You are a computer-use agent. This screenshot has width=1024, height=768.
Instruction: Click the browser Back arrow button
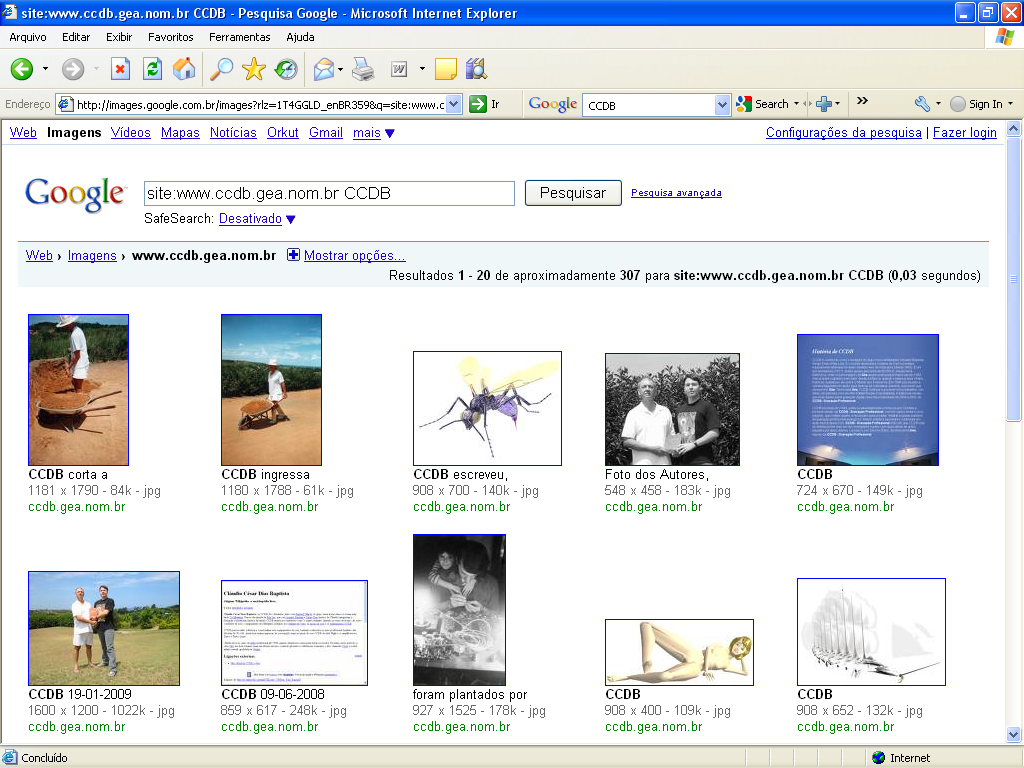pyautogui.click(x=22, y=69)
